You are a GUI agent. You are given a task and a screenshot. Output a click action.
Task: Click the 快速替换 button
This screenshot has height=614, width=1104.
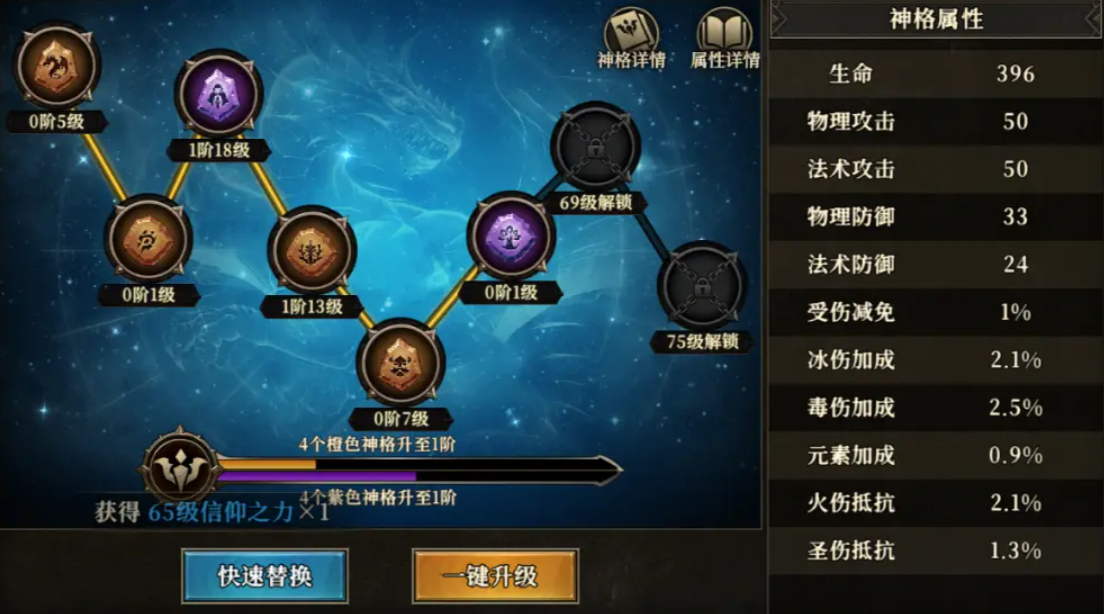pos(265,576)
